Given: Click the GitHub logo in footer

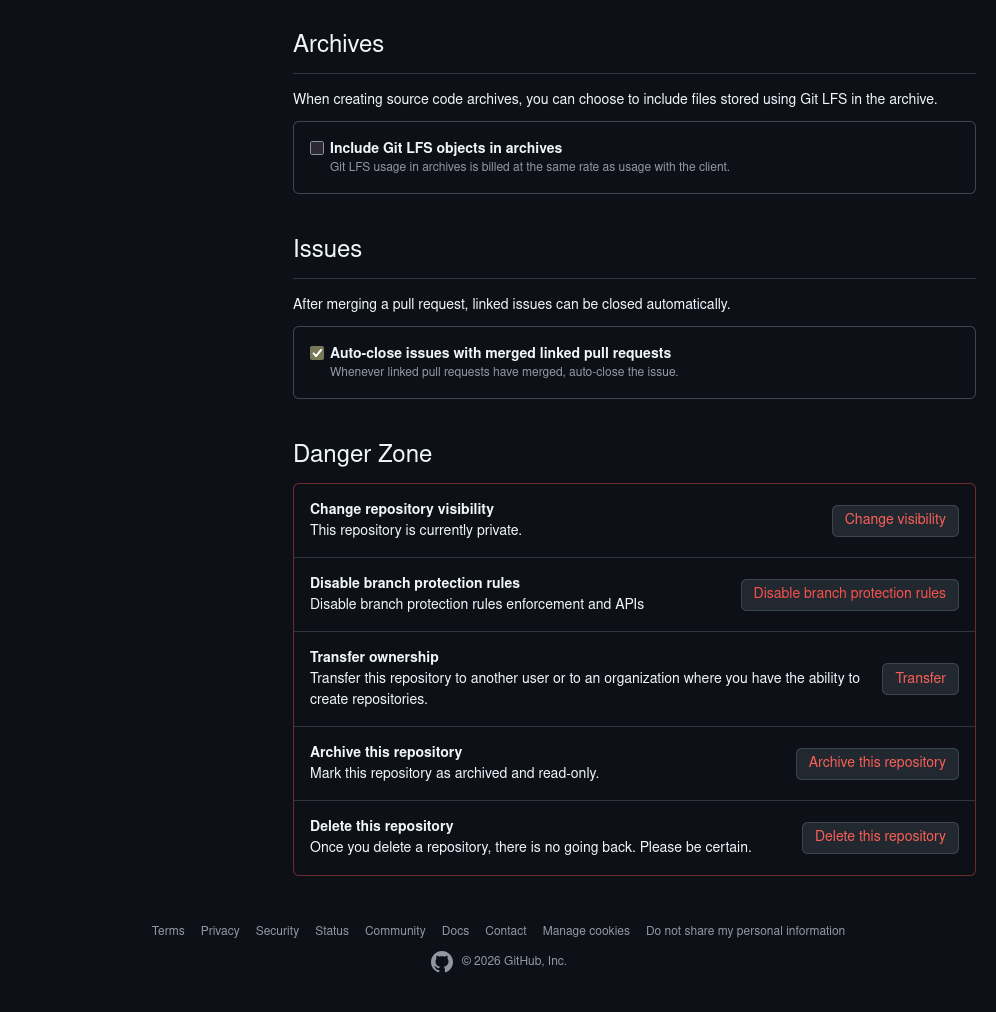Looking at the screenshot, I should (x=442, y=962).
